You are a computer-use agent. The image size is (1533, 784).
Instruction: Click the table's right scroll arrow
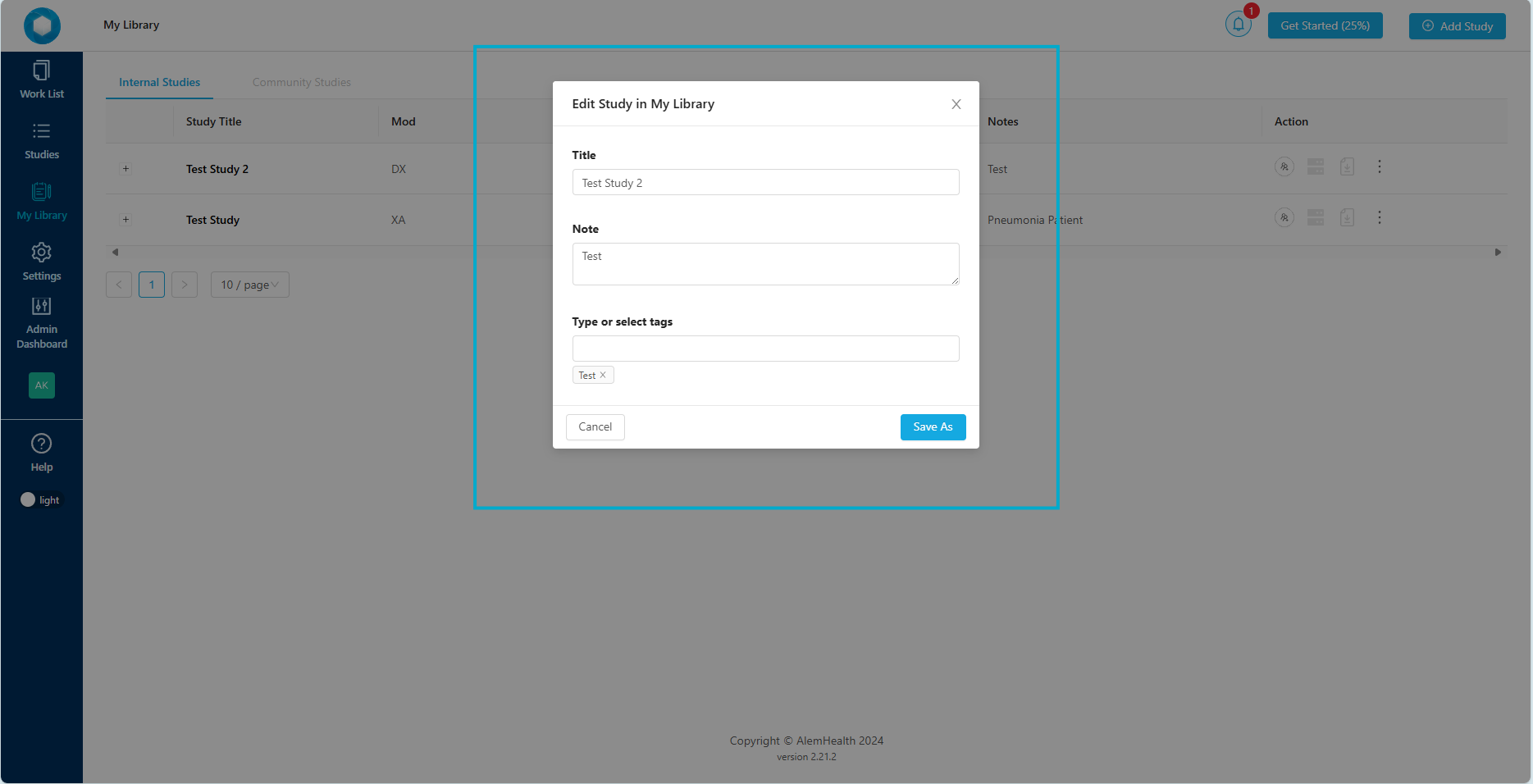[x=1498, y=252]
